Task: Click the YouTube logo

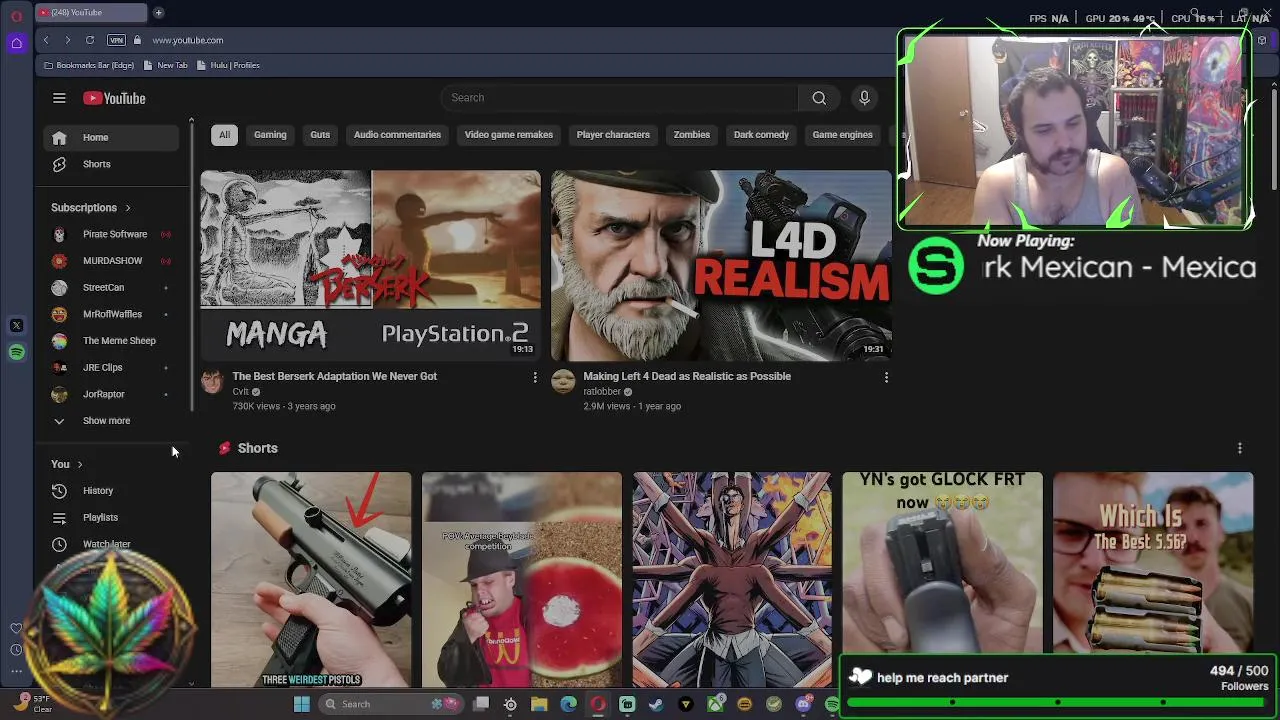Action: click(114, 98)
